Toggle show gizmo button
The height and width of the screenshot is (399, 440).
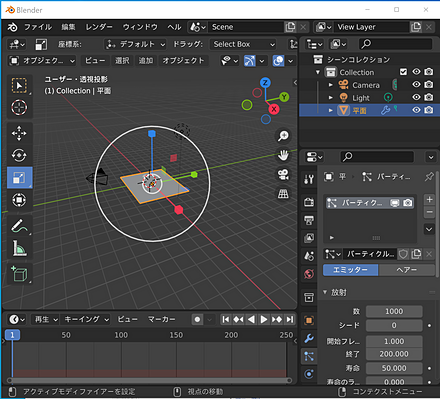[250, 61]
